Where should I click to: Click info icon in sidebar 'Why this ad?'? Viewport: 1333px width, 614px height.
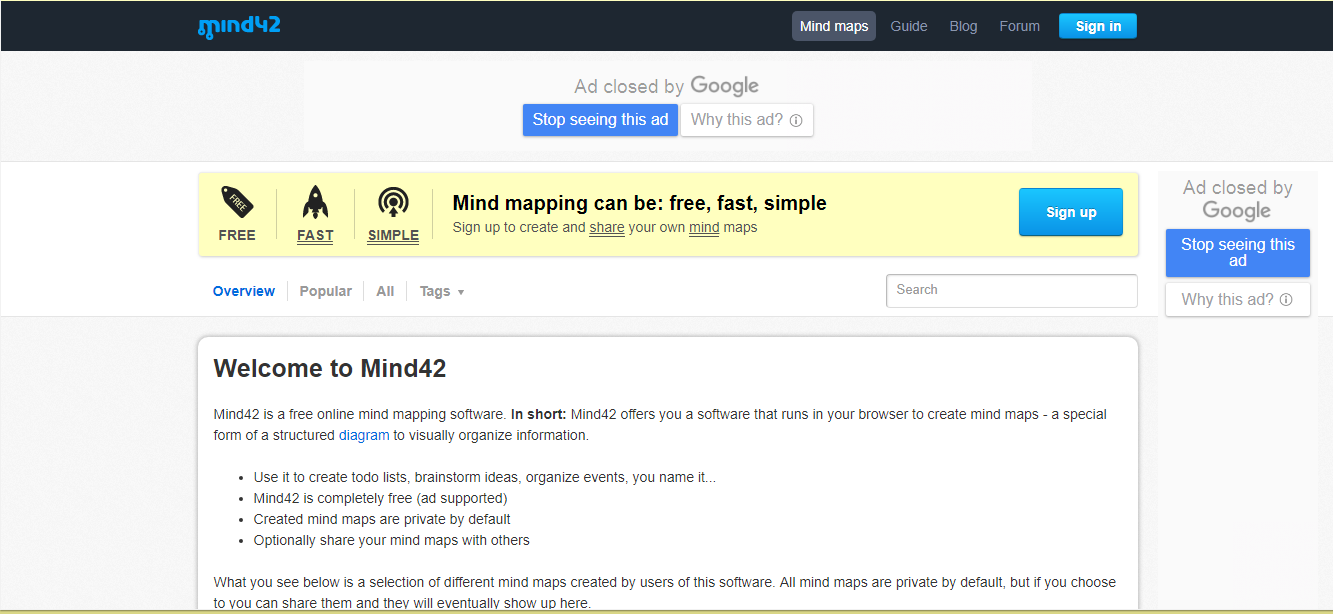(1286, 300)
